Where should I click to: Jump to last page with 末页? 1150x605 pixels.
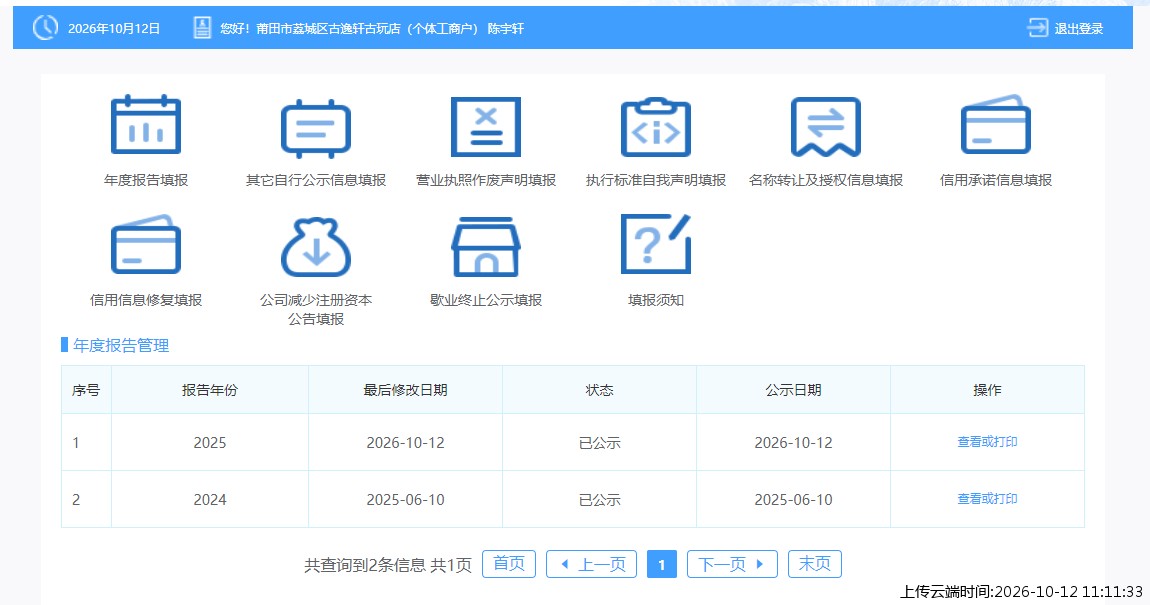pos(815,564)
